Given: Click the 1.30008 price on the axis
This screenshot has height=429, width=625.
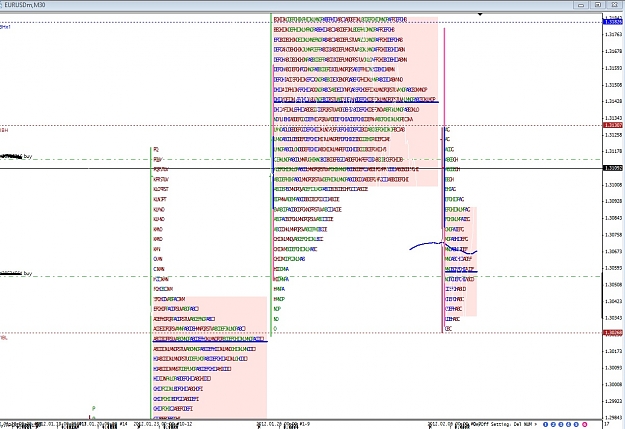Looking at the screenshot, I should (614, 384).
